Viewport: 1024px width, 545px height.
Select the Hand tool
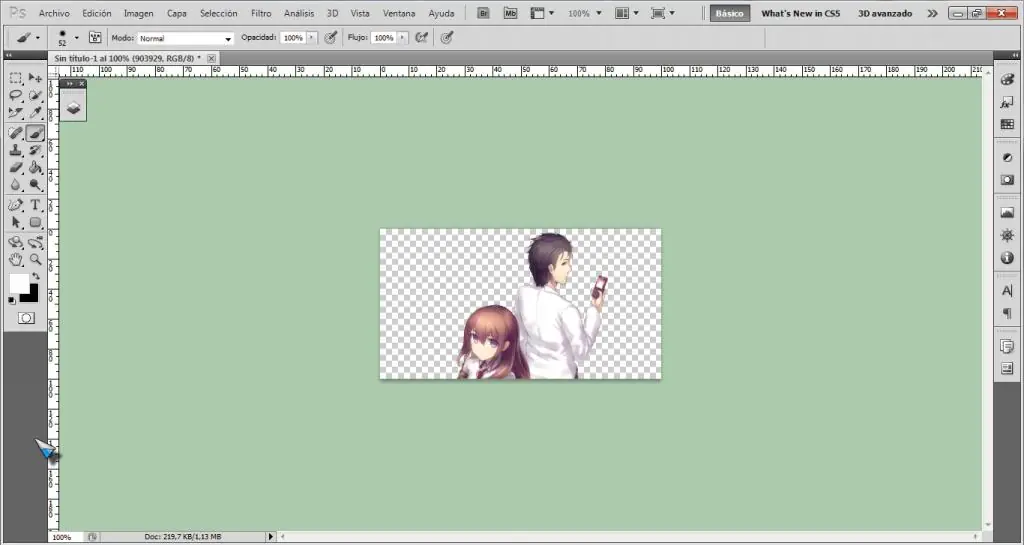tap(16, 260)
